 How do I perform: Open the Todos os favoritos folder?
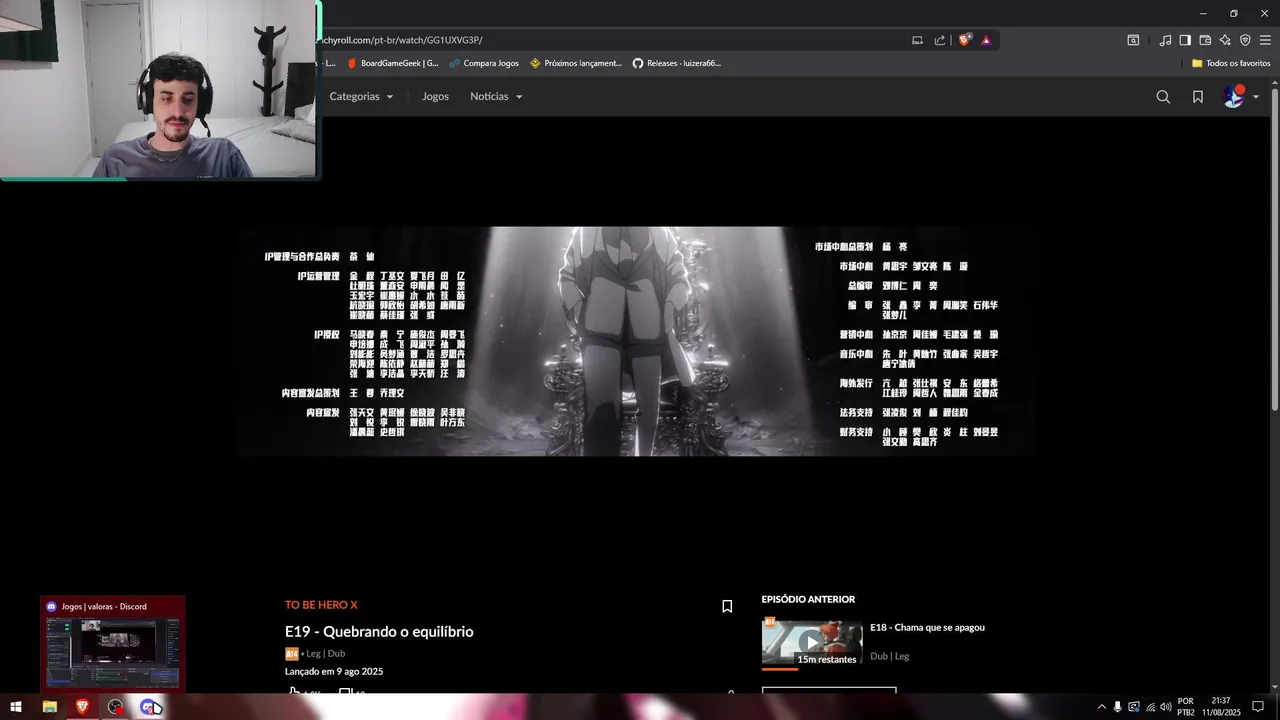point(1231,63)
